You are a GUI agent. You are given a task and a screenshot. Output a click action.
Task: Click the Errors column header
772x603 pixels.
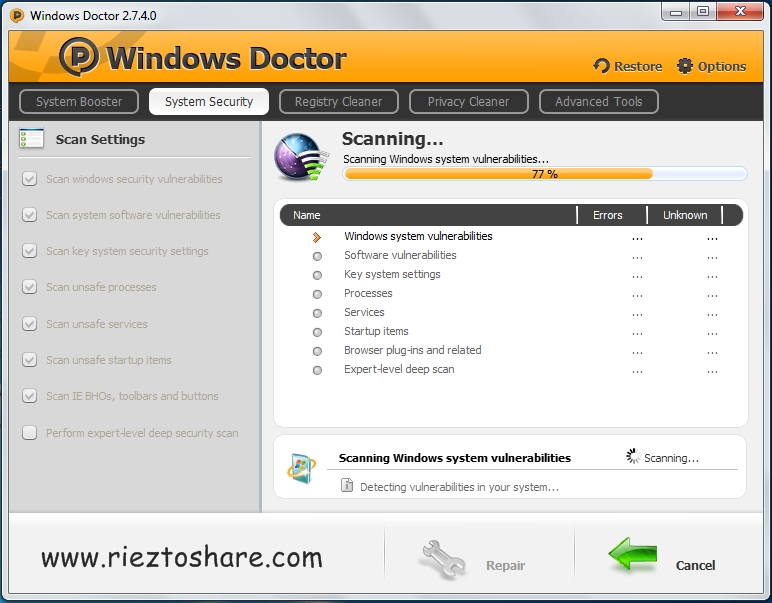(x=608, y=215)
